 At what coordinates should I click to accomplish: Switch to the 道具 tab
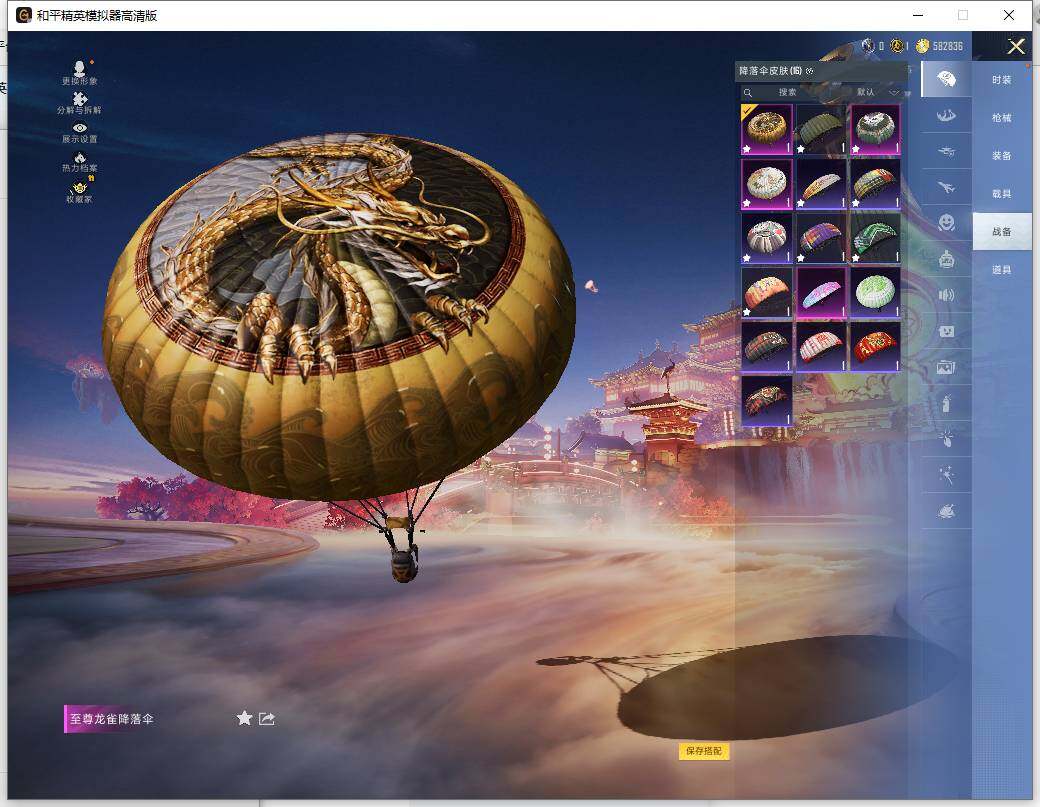point(1002,269)
